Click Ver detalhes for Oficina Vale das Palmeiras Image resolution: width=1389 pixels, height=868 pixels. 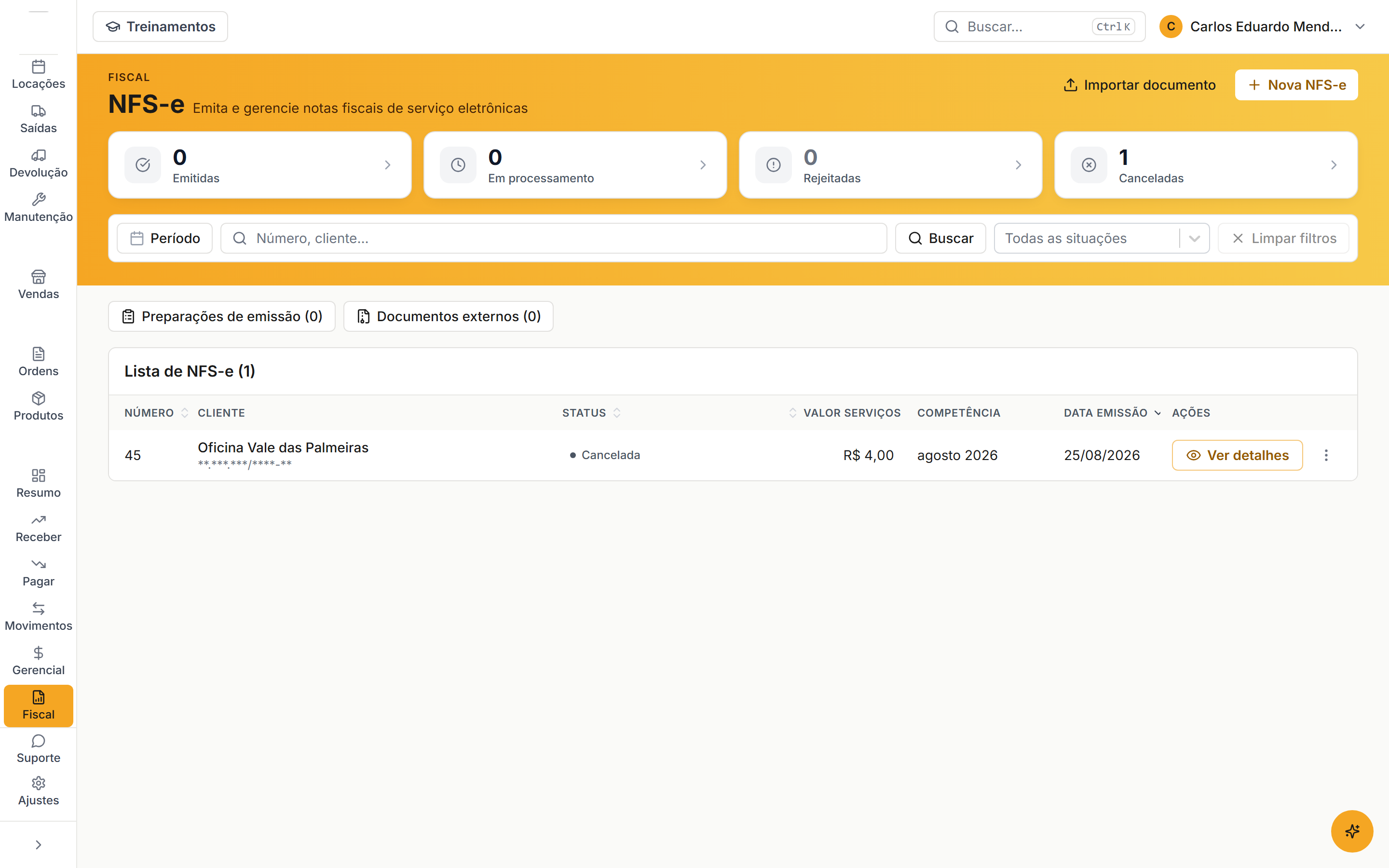click(1237, 455)
